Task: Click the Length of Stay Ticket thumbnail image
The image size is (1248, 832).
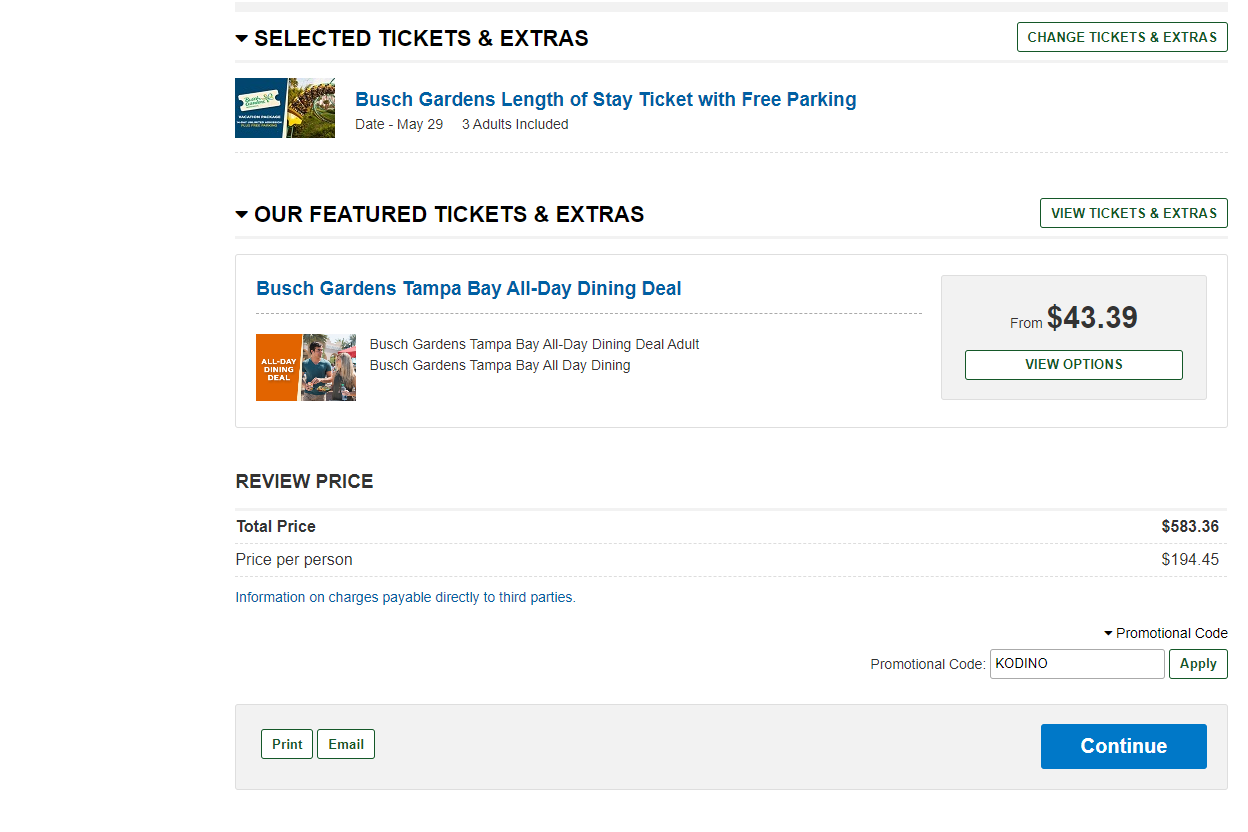Action: [x=285, y=108]
